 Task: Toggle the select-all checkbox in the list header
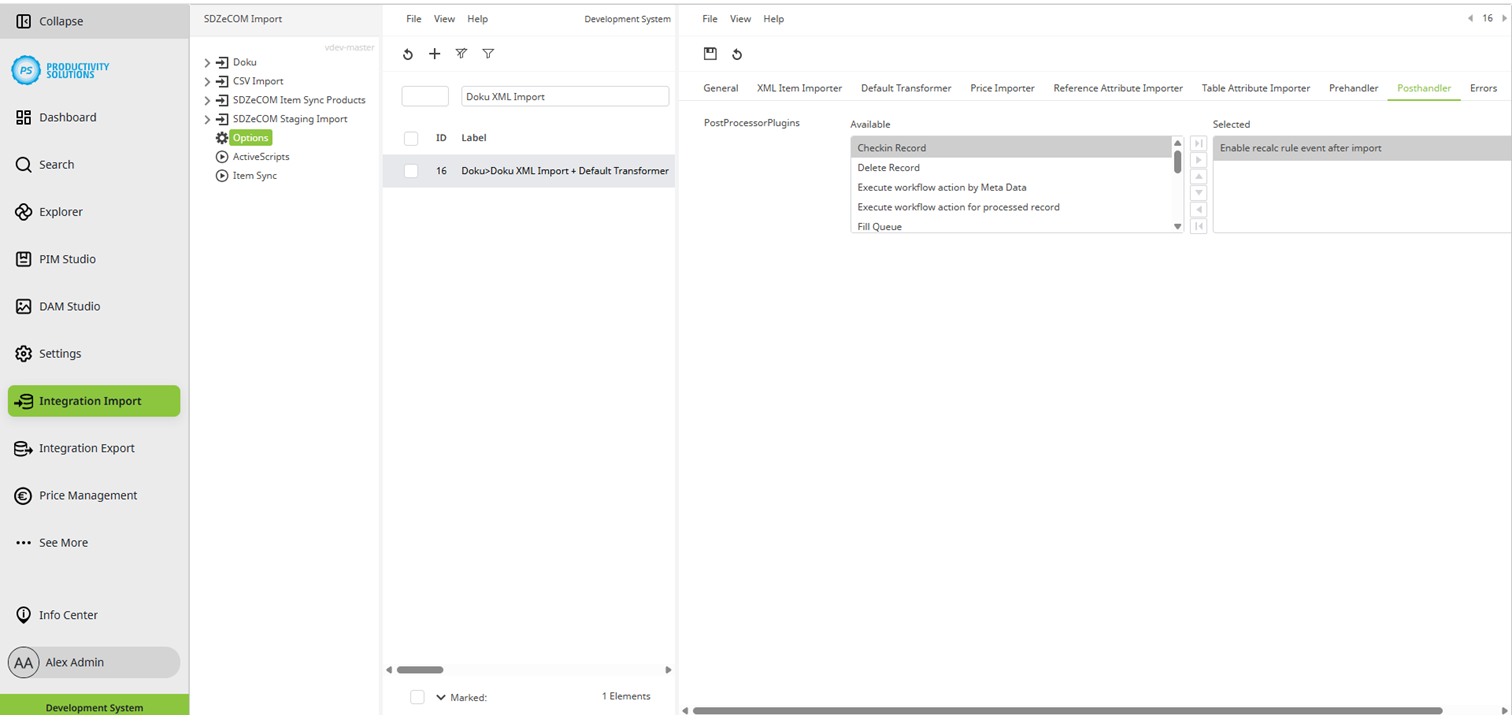(410, 138)
